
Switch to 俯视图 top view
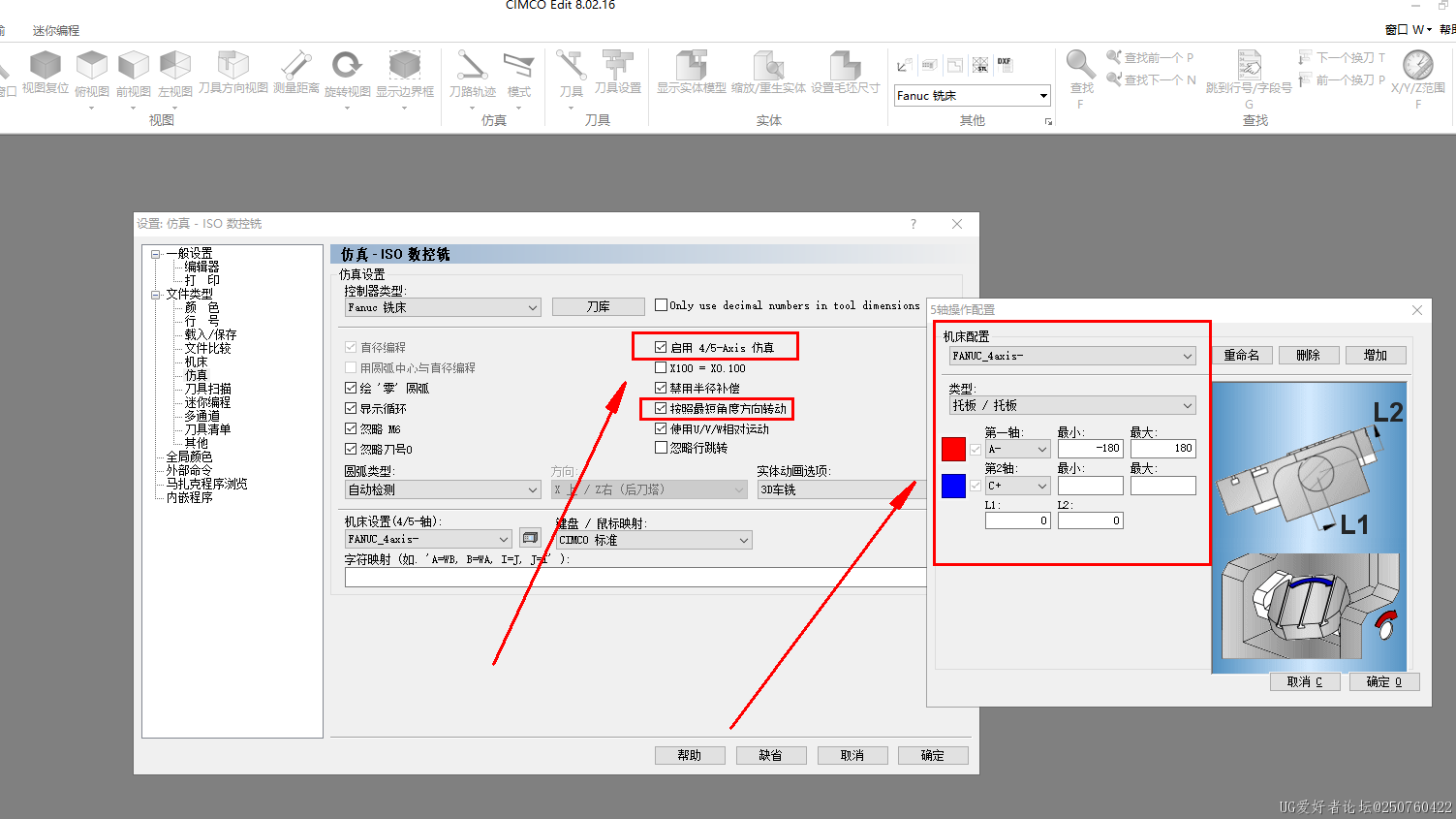point(92,66)
